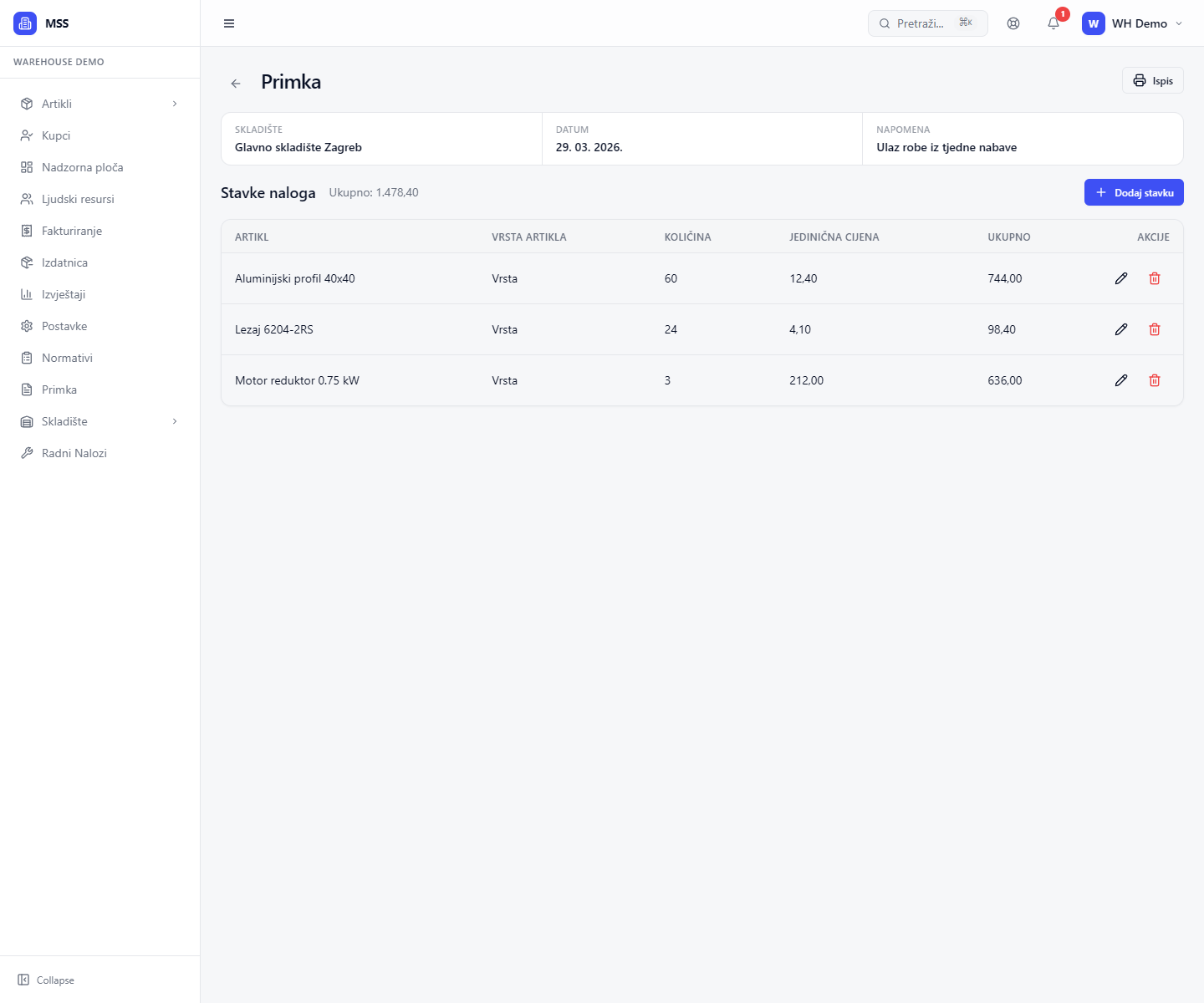Delete the Aluminijski profil 40x40 item
This screenshot has height=1003, width=1204.
(x=1155, y=278)
